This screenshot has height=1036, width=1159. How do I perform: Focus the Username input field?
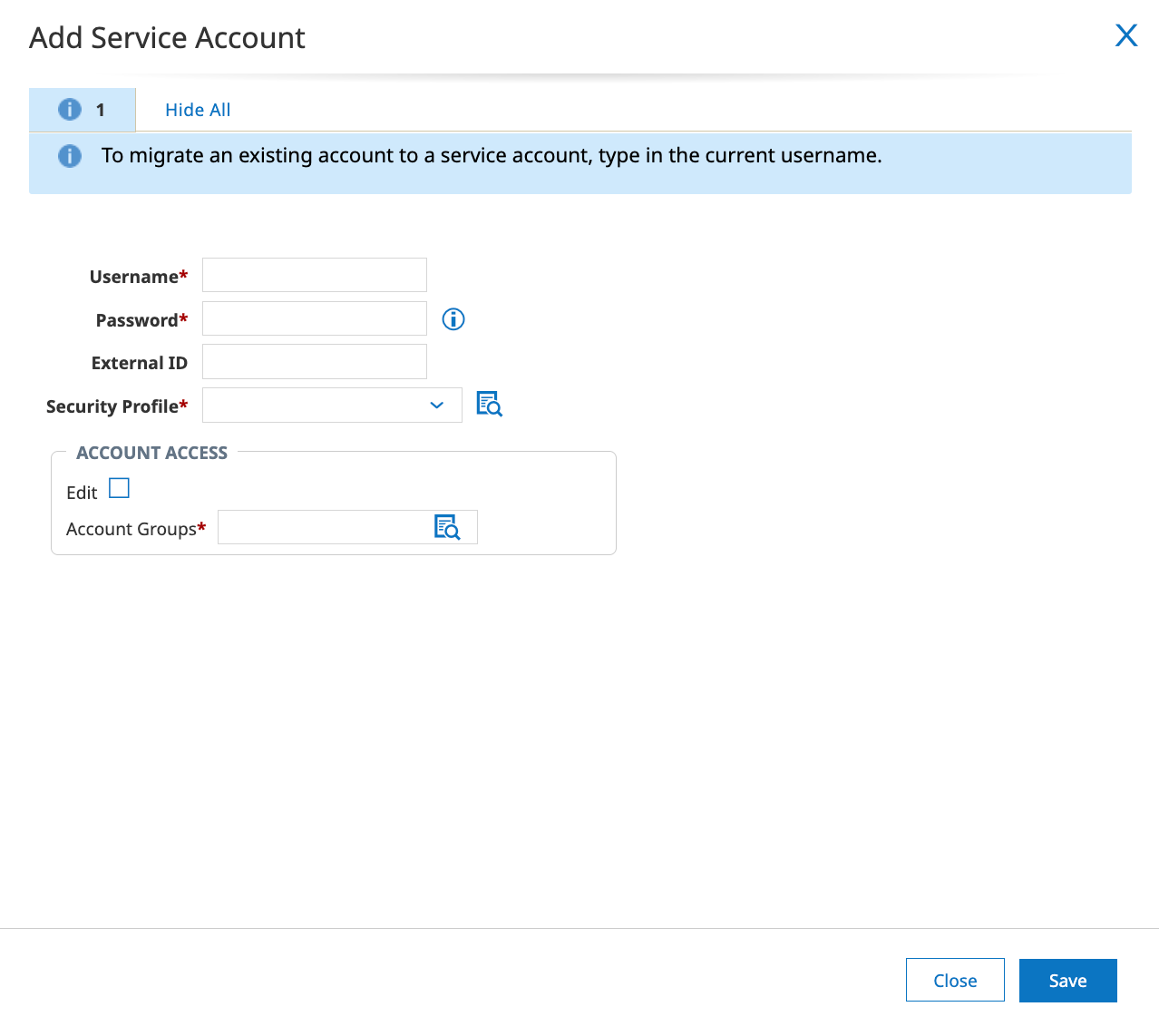click(315, 275)
